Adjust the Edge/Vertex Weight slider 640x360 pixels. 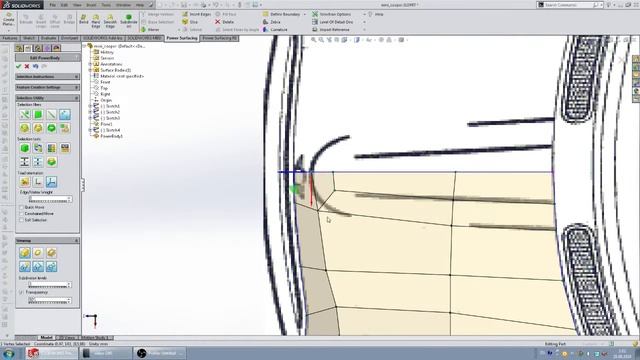point(50,199)
